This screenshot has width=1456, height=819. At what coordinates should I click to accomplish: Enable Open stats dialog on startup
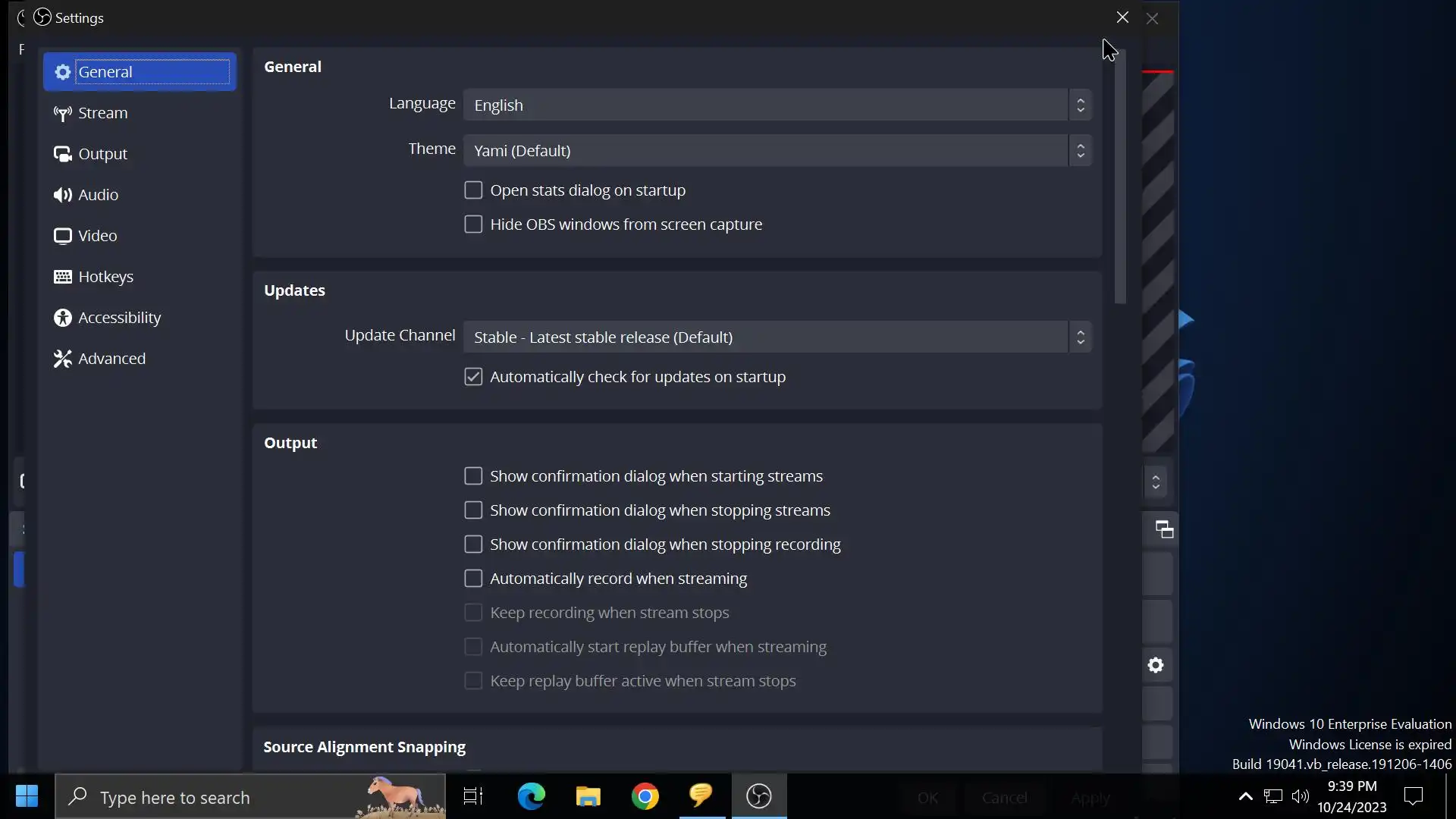pos(473,190)
